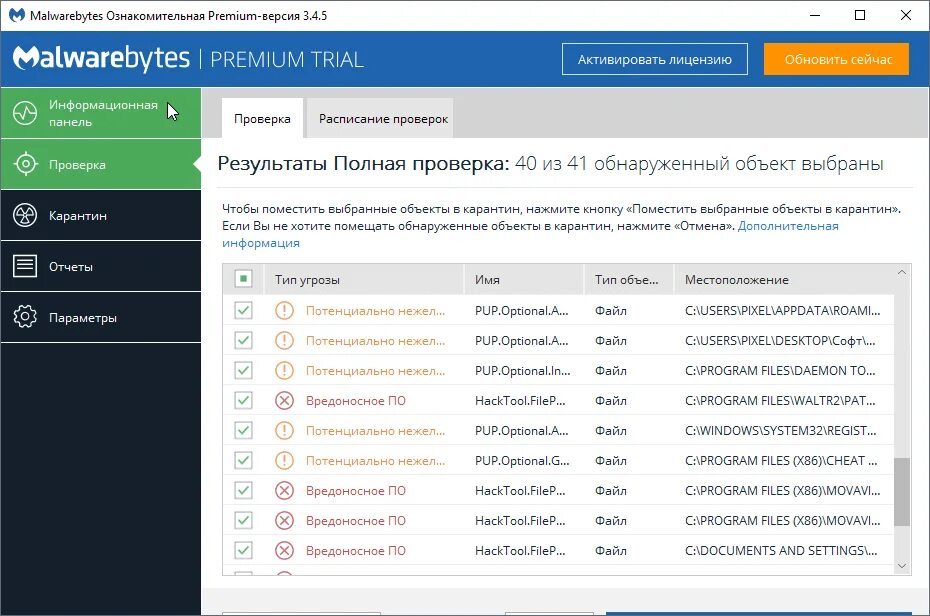Uncheck the C:\USERS\PIXEL\DESKTOP row checkbox
The image size is (930, 616).
click(x=243, y=340)
